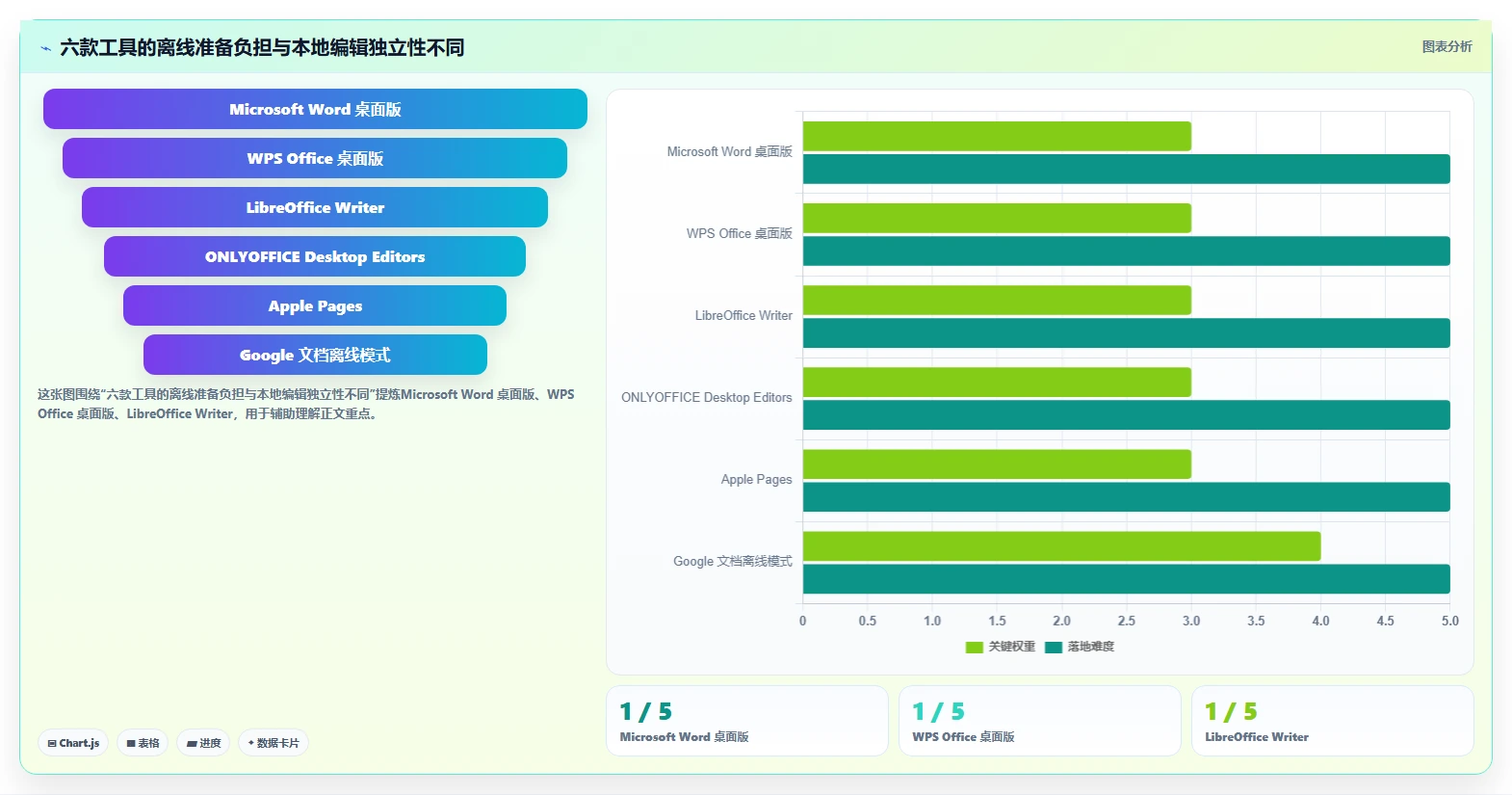Select the WPS Office 桌面版 funnel bar
1512x795 pixels.
315,158
